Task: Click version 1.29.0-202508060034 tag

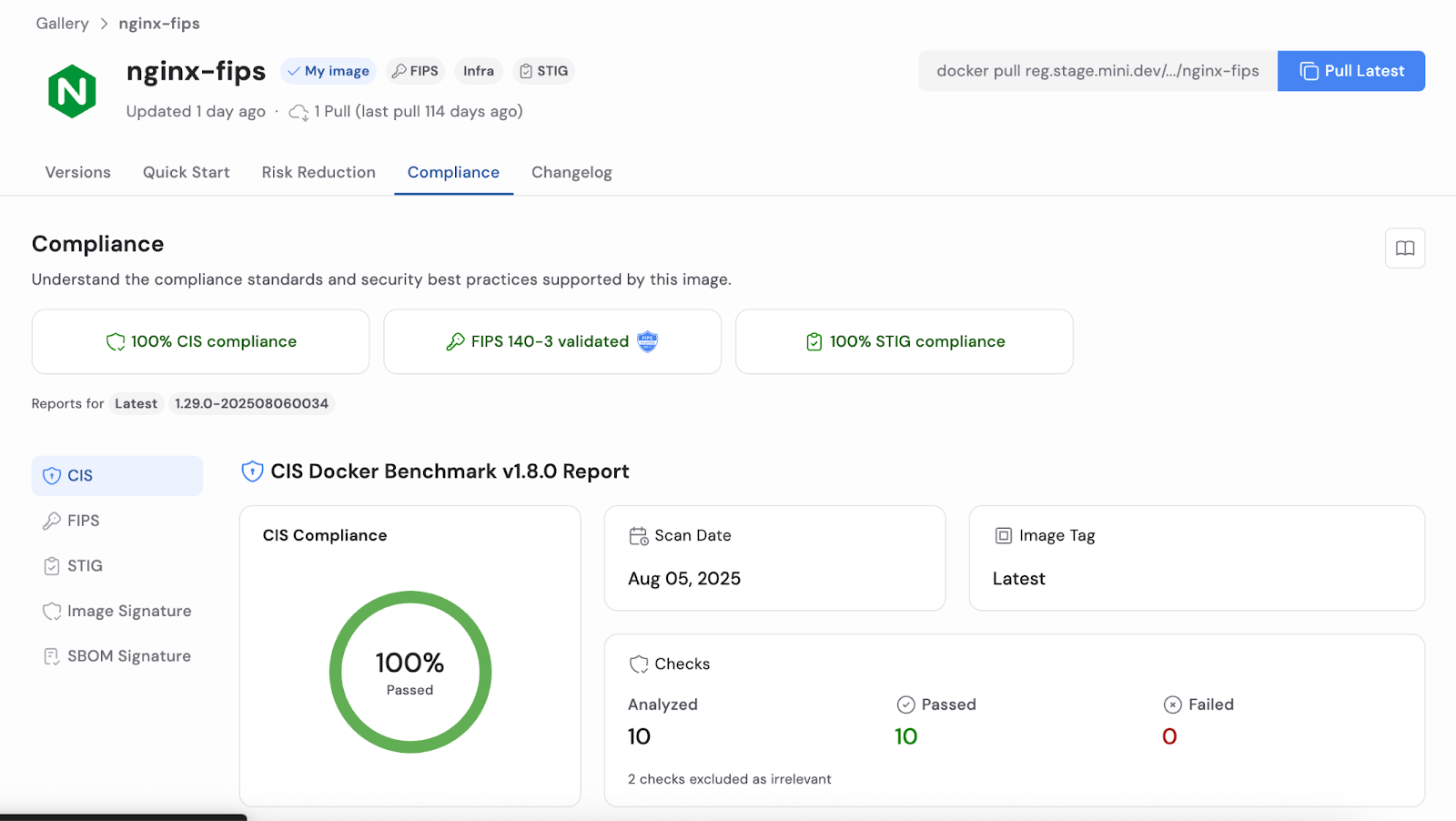Action: [252, 403]
